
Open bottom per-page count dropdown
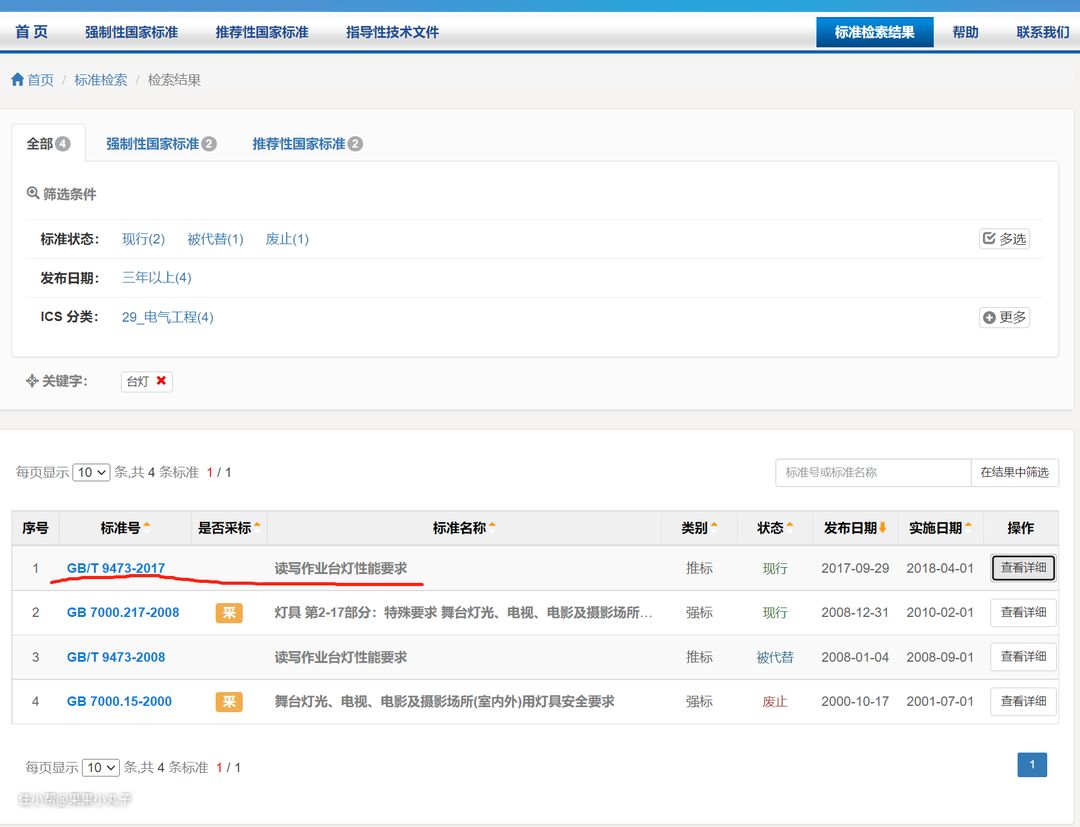[101, 768]
